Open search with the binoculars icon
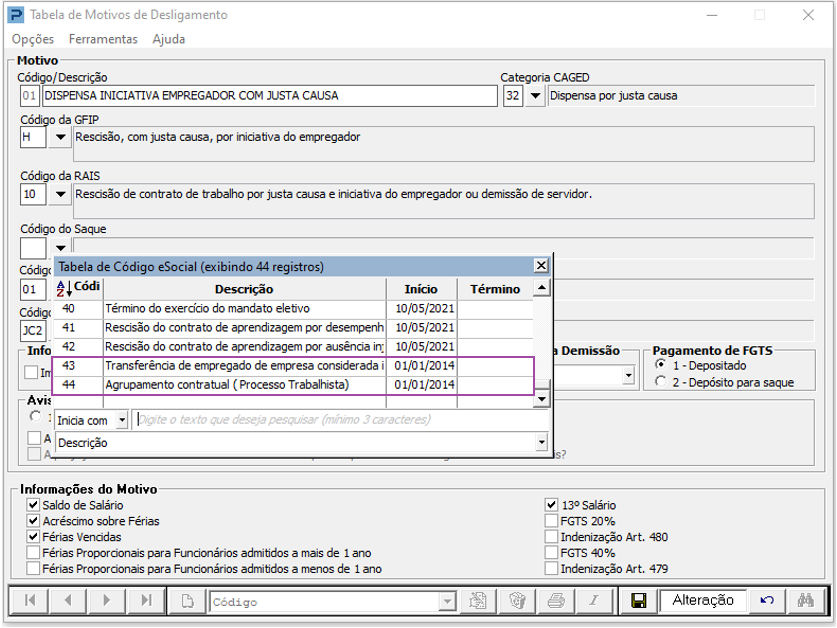 pos(806,601)
